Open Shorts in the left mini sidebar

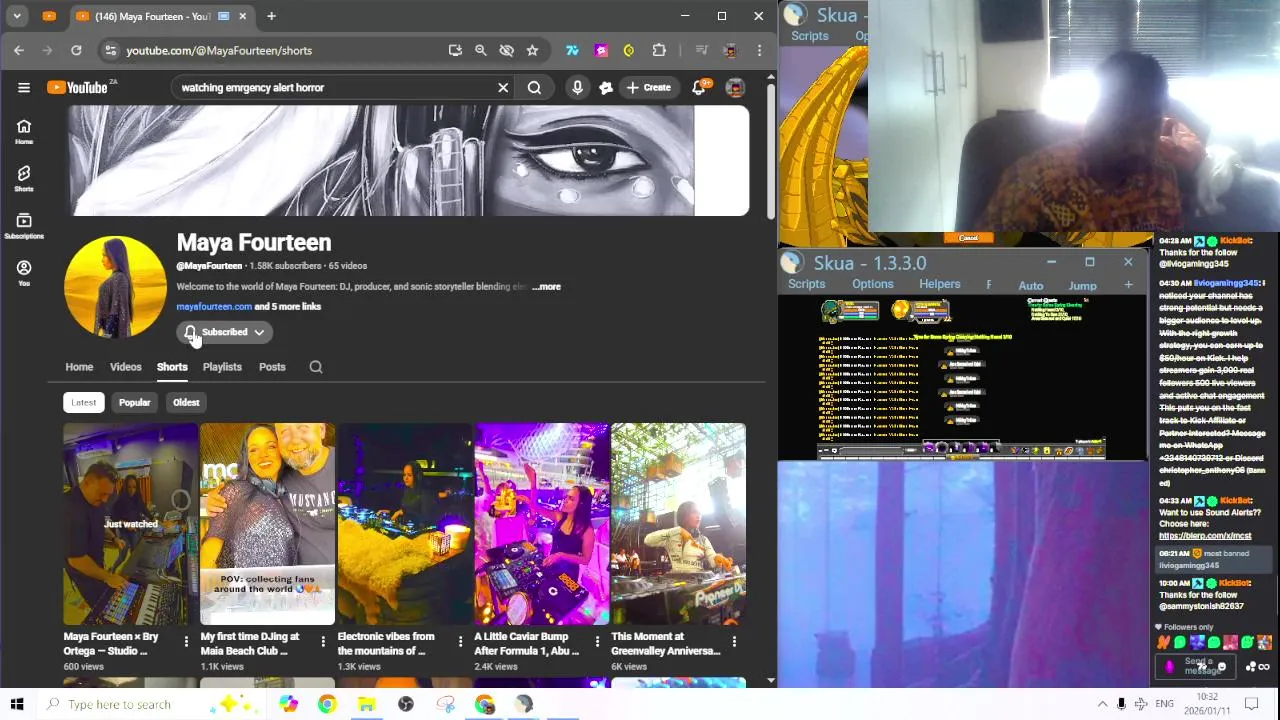(x=24, y=179)
